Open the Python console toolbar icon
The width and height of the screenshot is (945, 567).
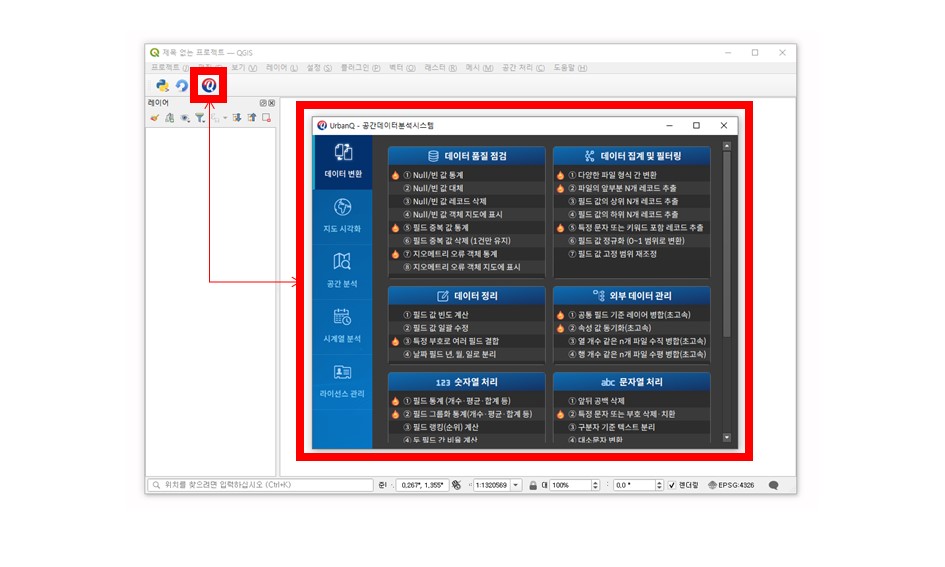pos(162,86)
